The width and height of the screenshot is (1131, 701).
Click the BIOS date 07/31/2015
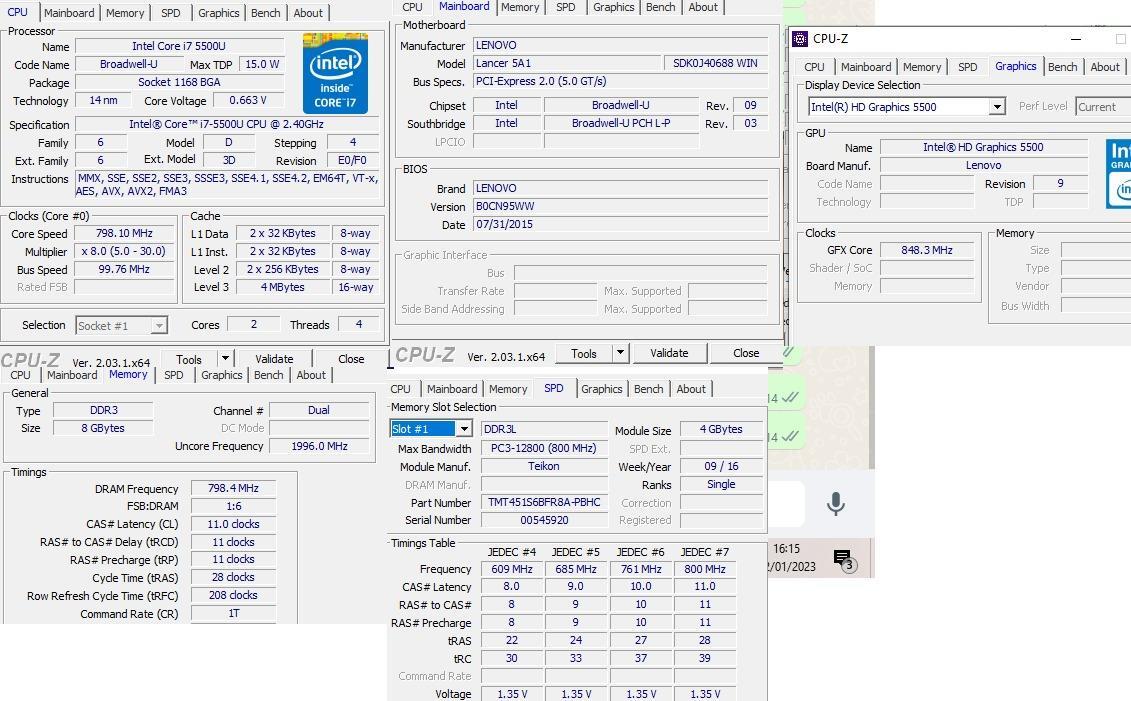pos(620,224)
